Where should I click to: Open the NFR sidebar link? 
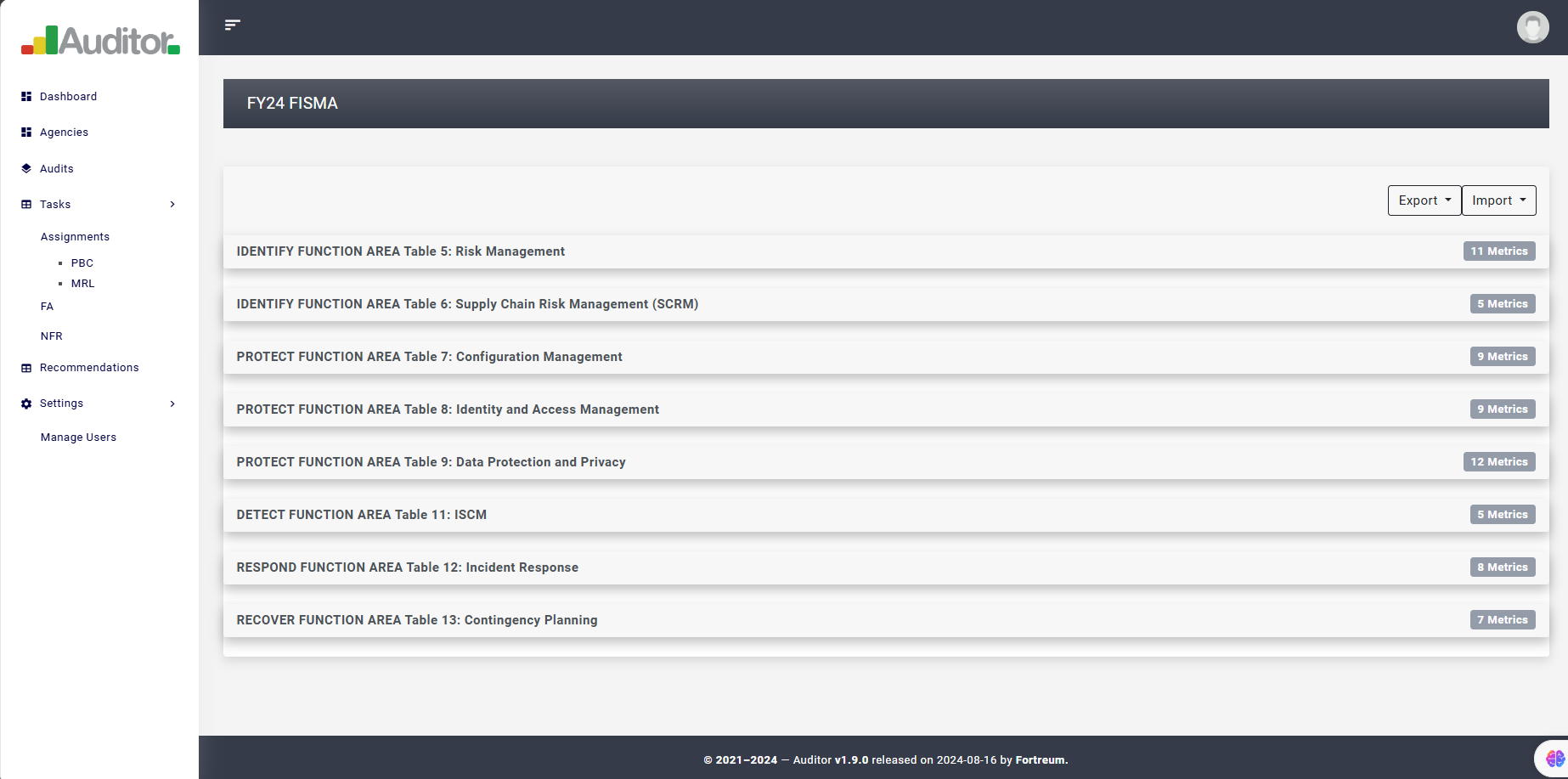pyautogui.click(x=52, y=336)
